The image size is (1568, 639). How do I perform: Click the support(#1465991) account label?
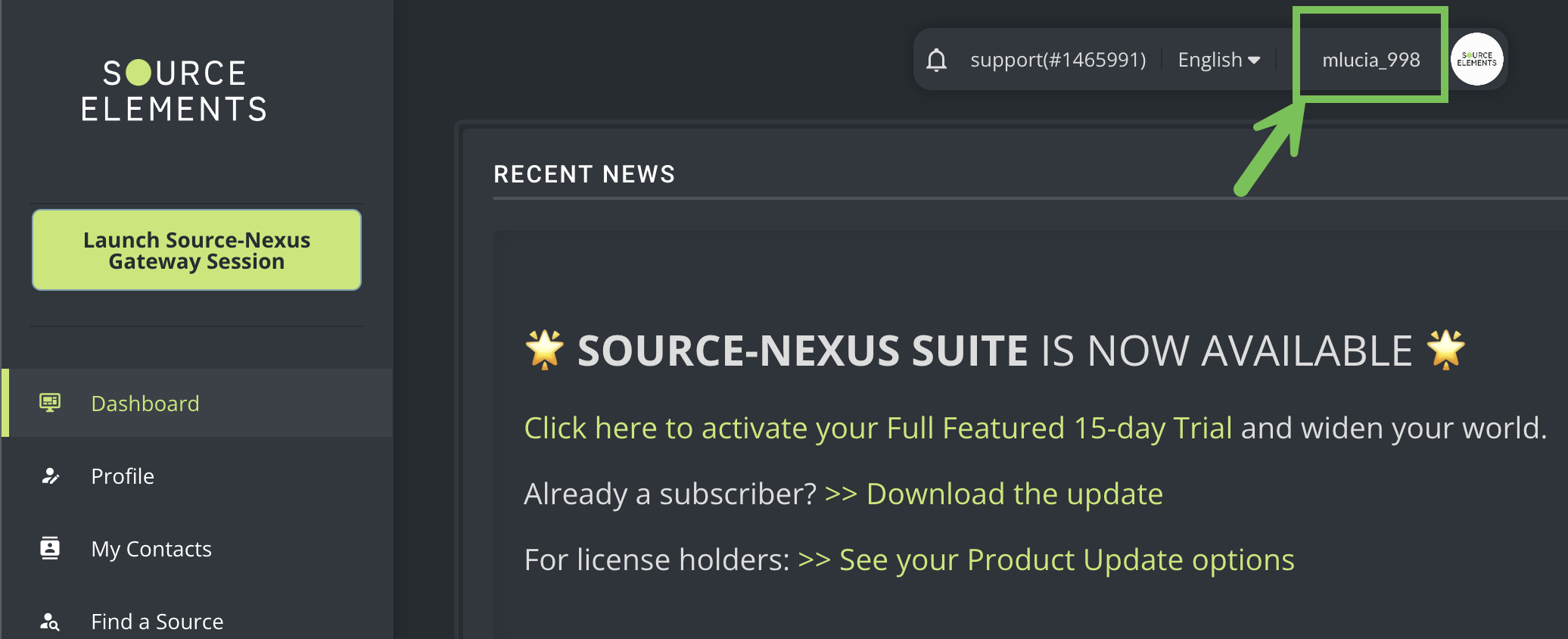click(x=1058, y=60)
